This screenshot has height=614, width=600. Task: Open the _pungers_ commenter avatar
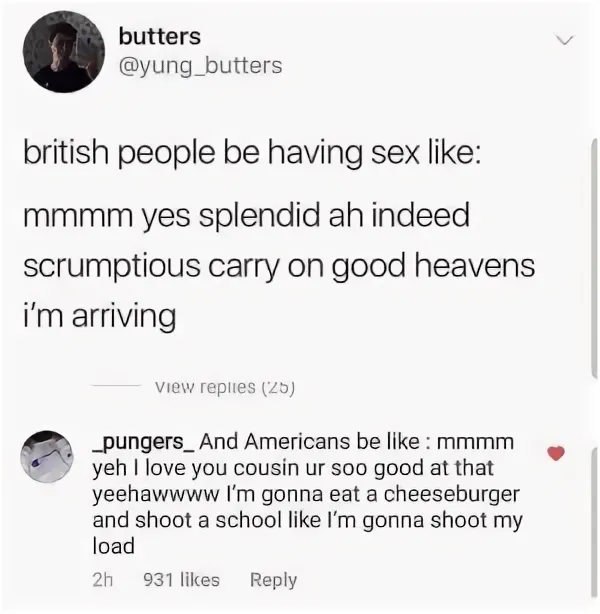[x=47, y=456]
